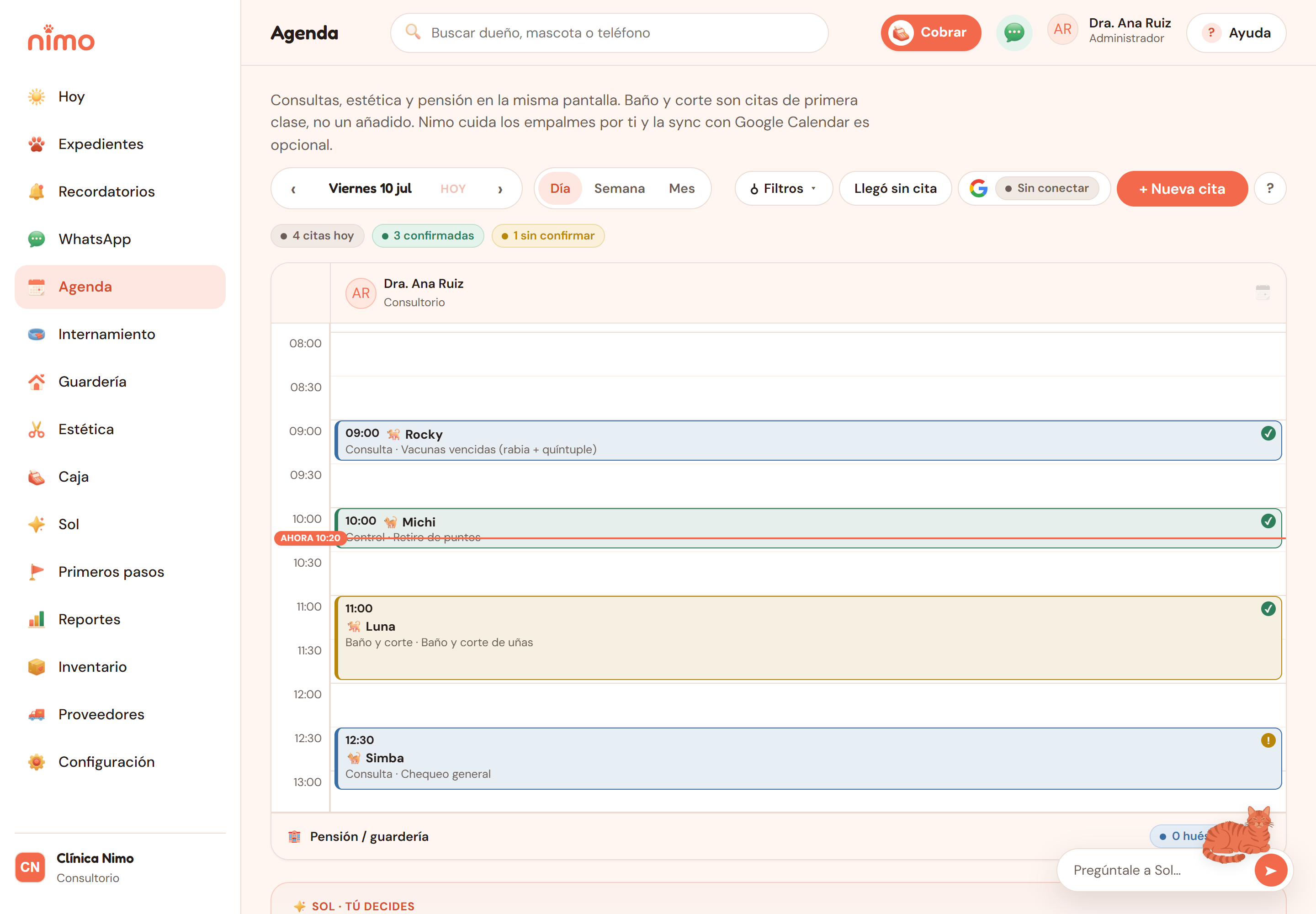The width and height of the screenshot is (1316, 914).
Task: Open Configuración gear icon
Action: [x=37, y=762]
